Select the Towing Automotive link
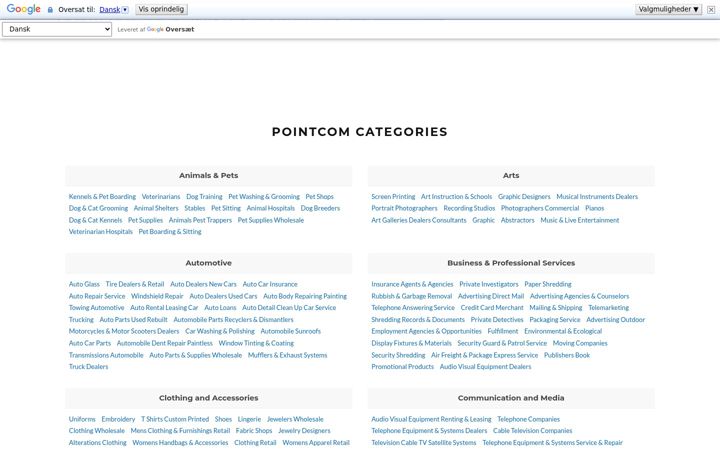This screenshot has height=450, width=720. (x=96, y=308)
